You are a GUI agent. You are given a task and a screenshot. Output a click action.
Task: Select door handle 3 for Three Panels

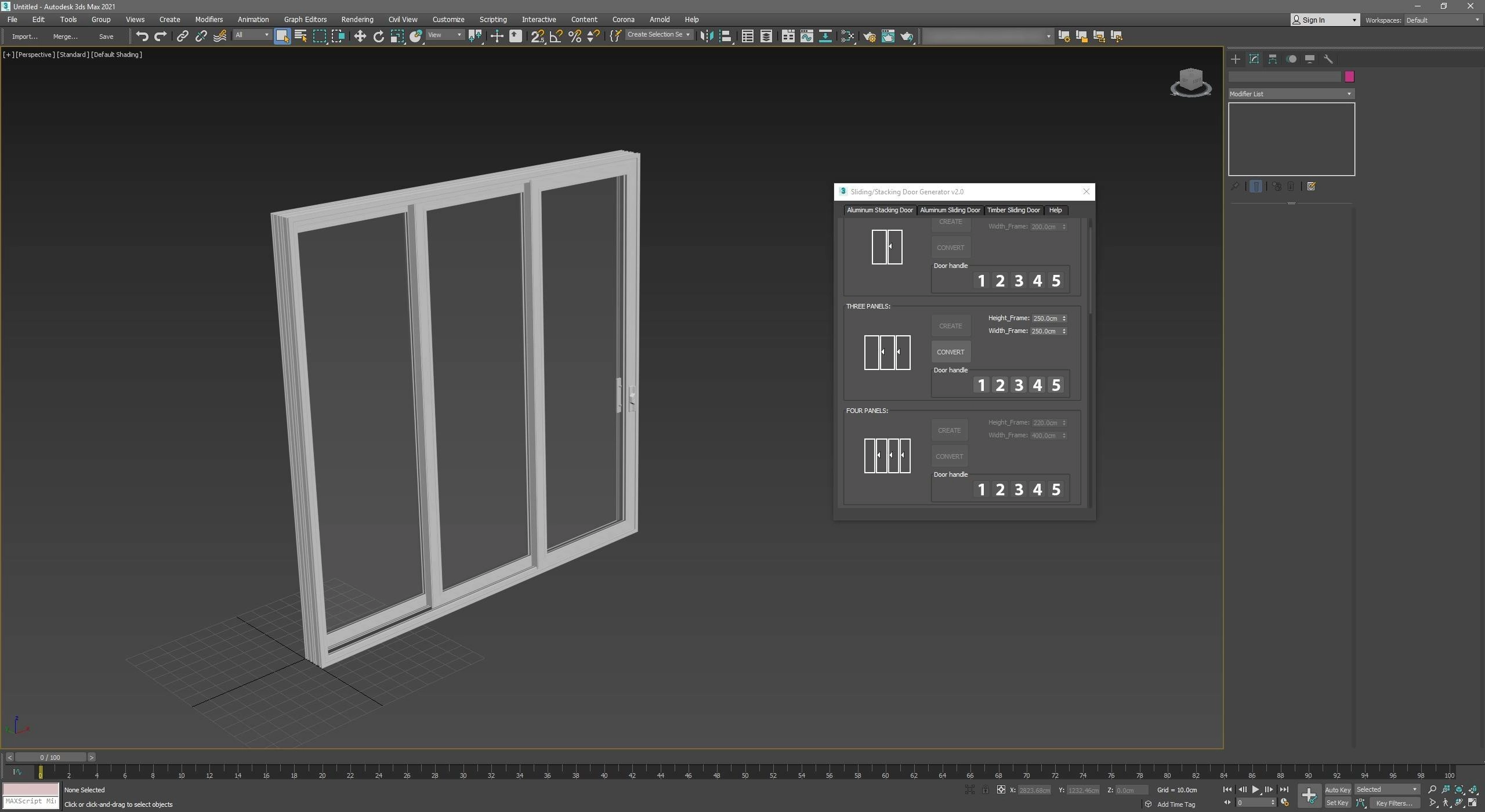pos(1019,385)
